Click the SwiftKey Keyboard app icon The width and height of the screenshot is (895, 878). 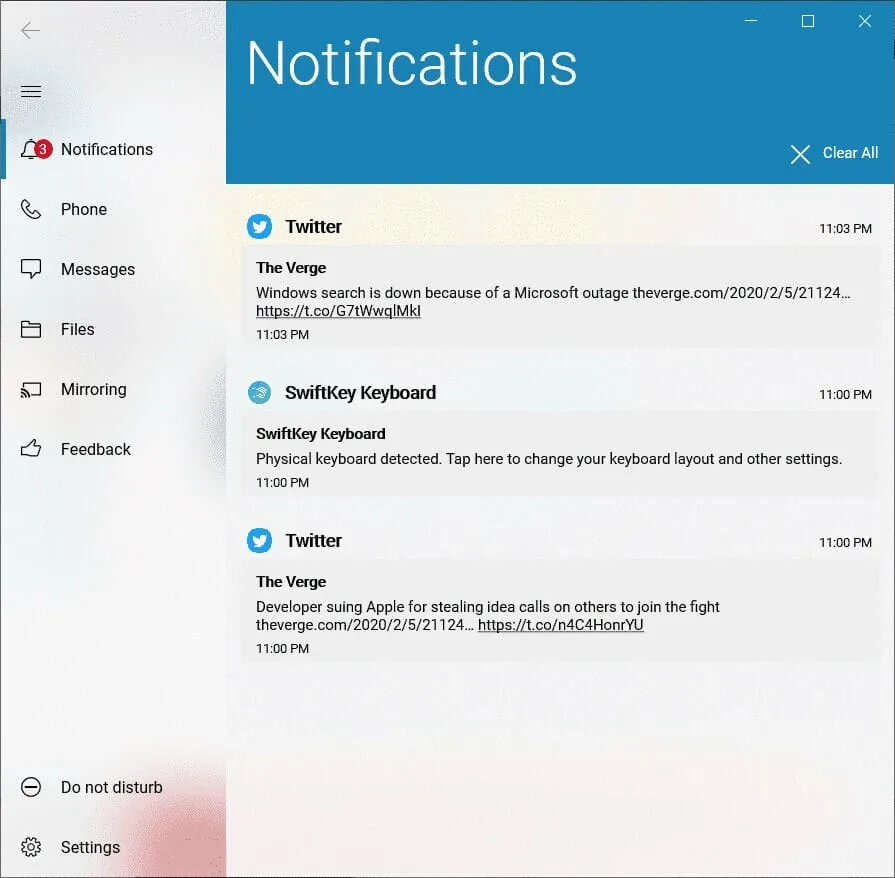[260, 393]
